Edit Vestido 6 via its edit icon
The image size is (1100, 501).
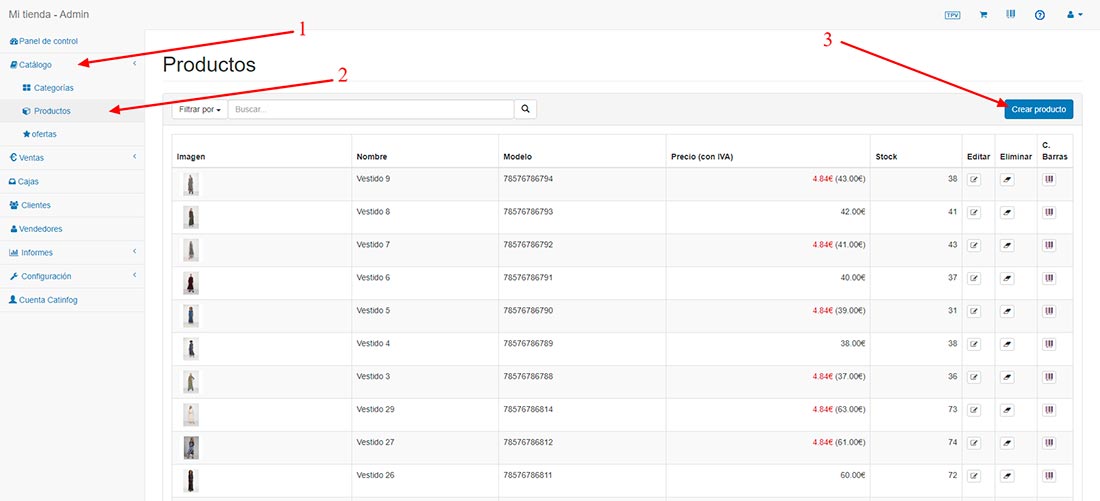[974, 279]
